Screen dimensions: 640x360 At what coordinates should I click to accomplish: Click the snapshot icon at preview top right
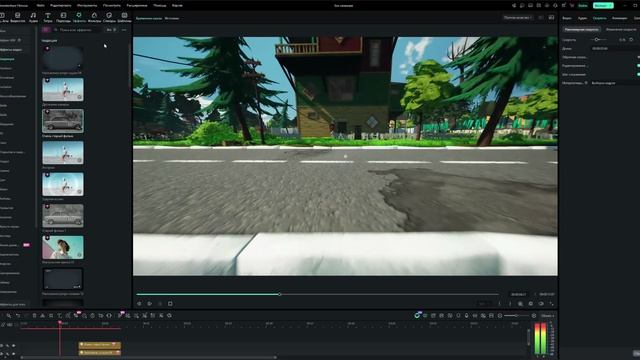click(551, 18)
